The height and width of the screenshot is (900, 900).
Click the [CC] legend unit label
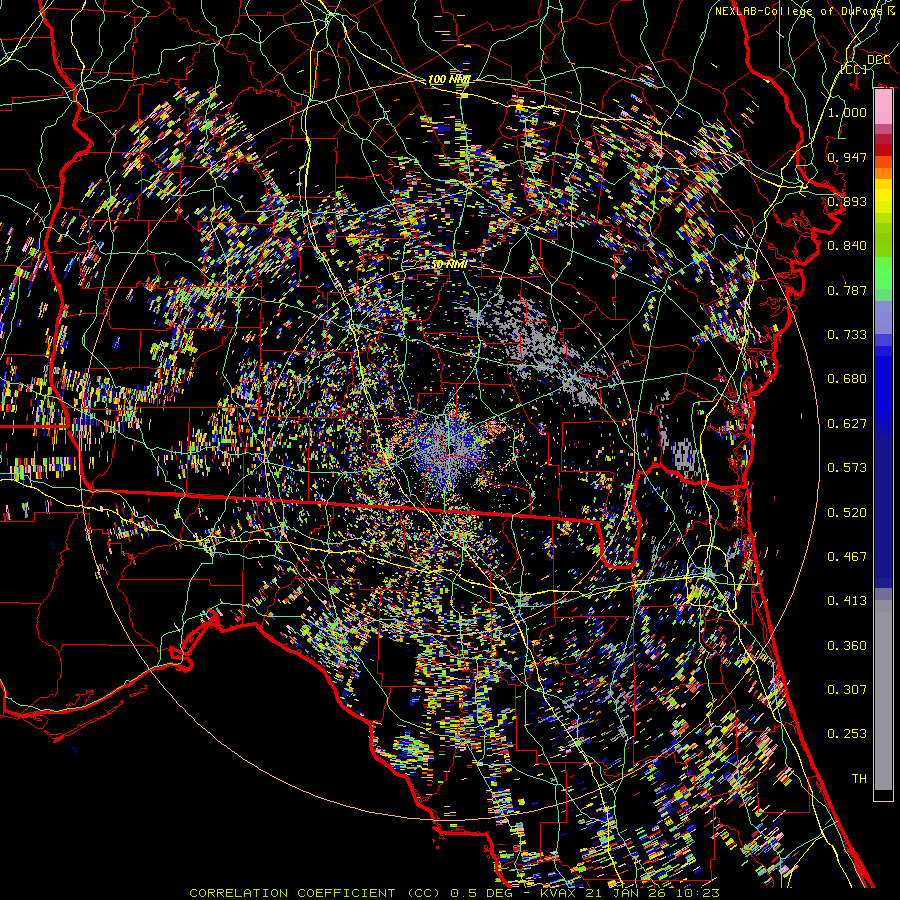click(854, 69)
